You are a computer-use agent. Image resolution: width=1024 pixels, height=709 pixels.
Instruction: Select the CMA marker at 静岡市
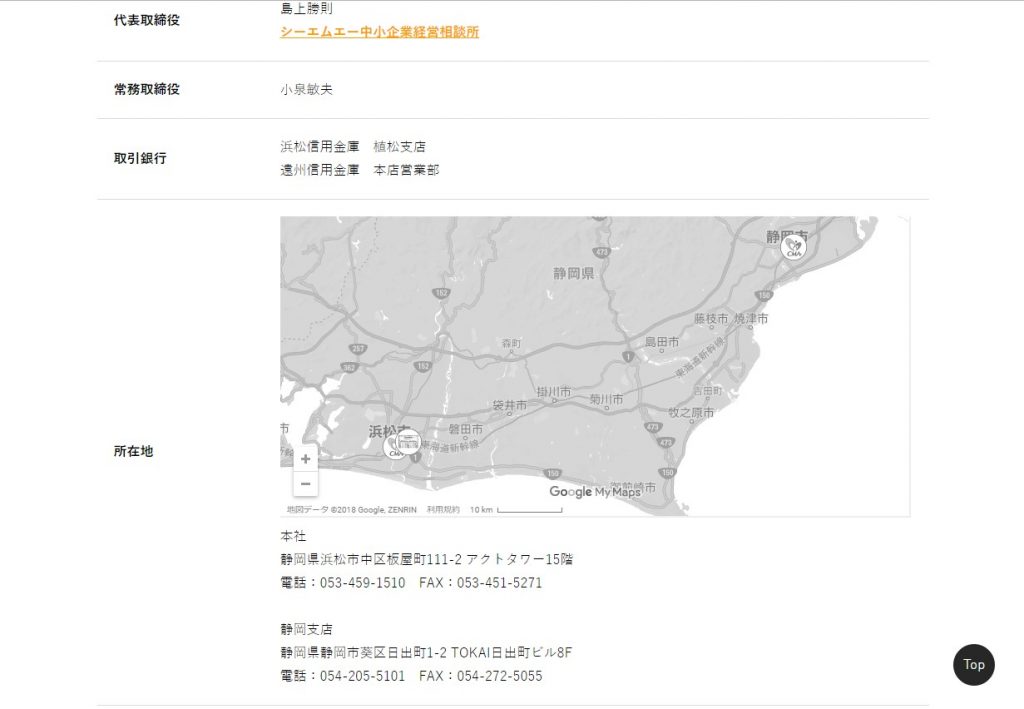pos(794,246)
